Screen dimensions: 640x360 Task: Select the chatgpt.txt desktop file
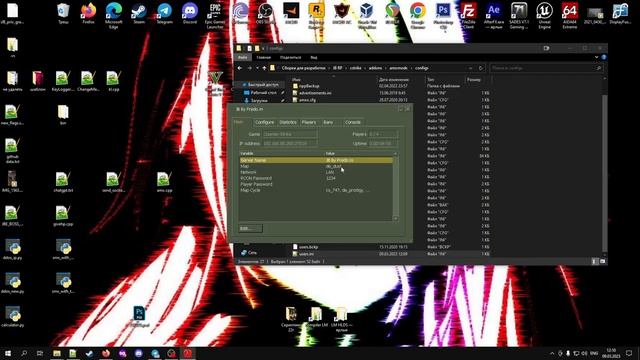pyautogui.click(x=63, y=182)
